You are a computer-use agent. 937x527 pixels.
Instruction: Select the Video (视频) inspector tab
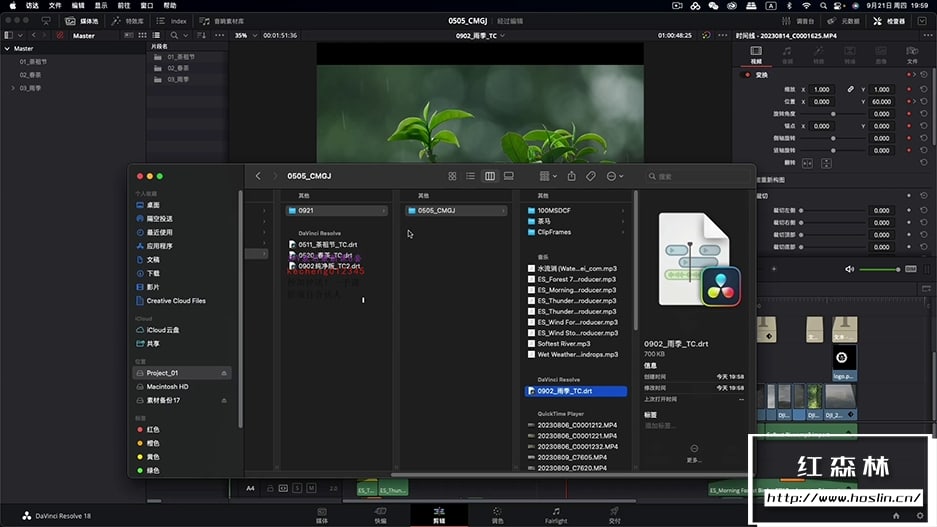(755, 54)
